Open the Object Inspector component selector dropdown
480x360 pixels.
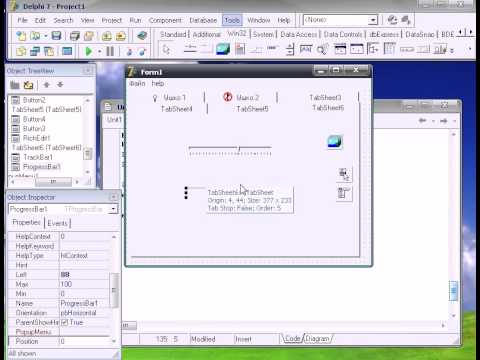coord(113,209)
